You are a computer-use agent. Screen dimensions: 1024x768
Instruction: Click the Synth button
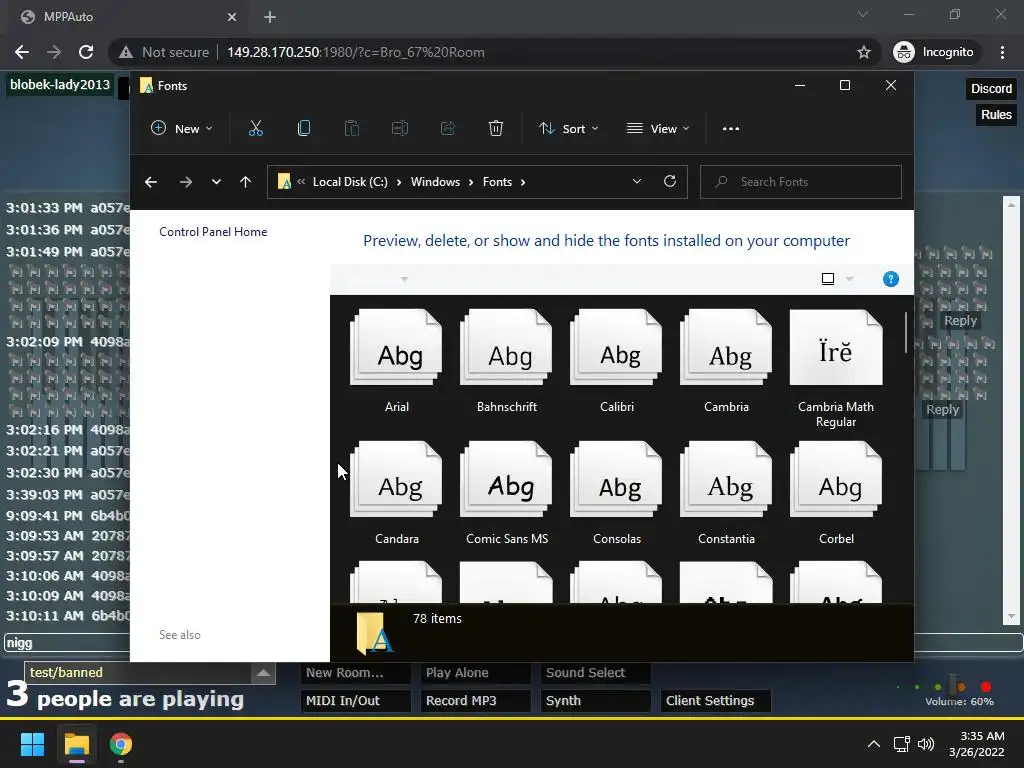tap(596, 701)
